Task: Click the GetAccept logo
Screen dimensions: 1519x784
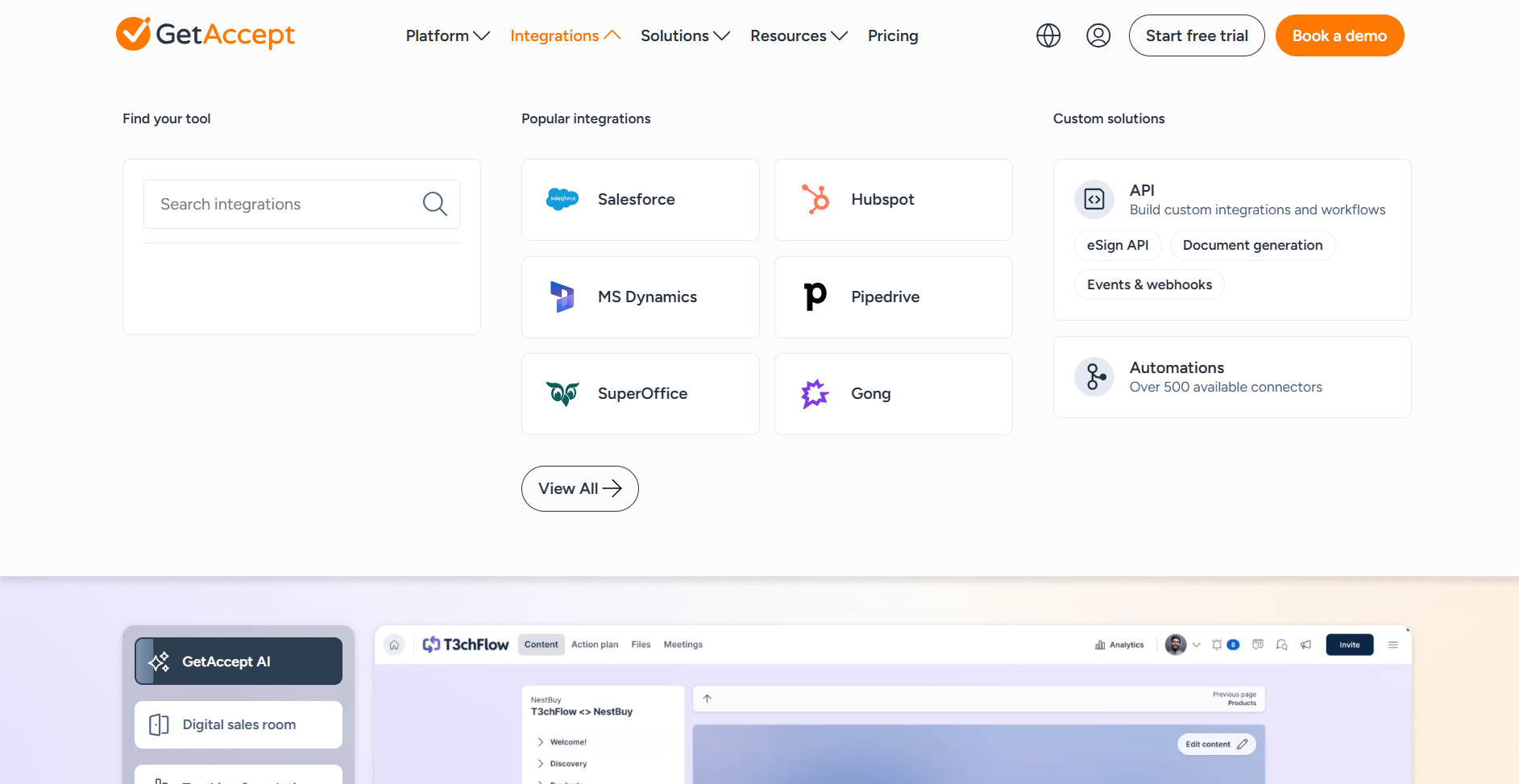Action: pyautogui.click(x=205, y=34)
